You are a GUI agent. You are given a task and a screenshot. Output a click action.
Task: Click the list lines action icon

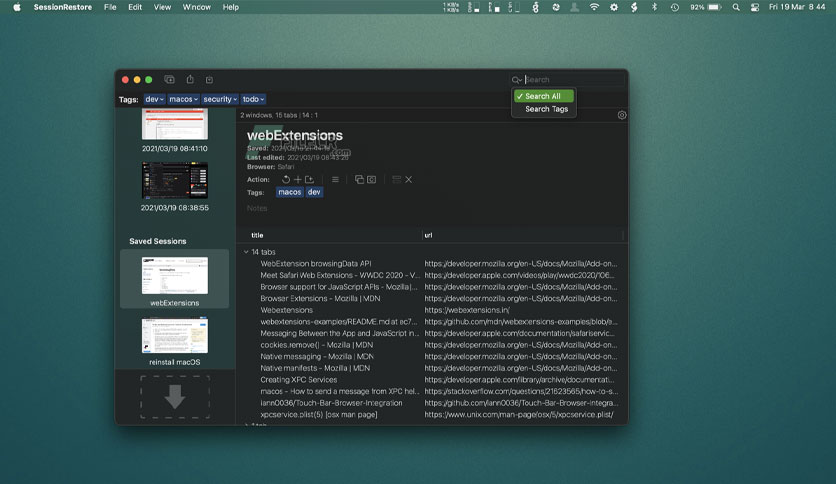(x=335, y=180)
